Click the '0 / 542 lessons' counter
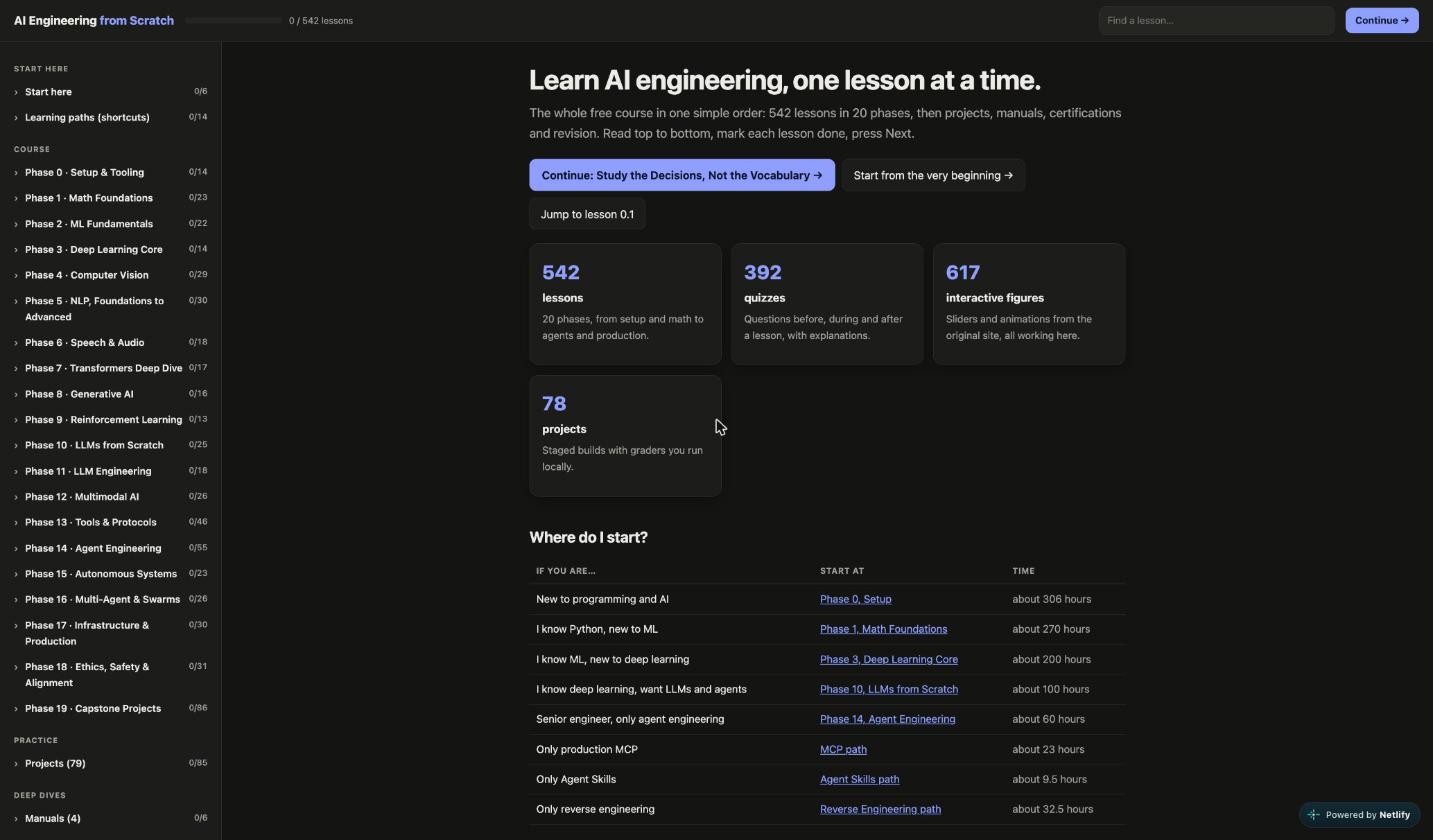The image size is (1433, 840). pos(321,20)
